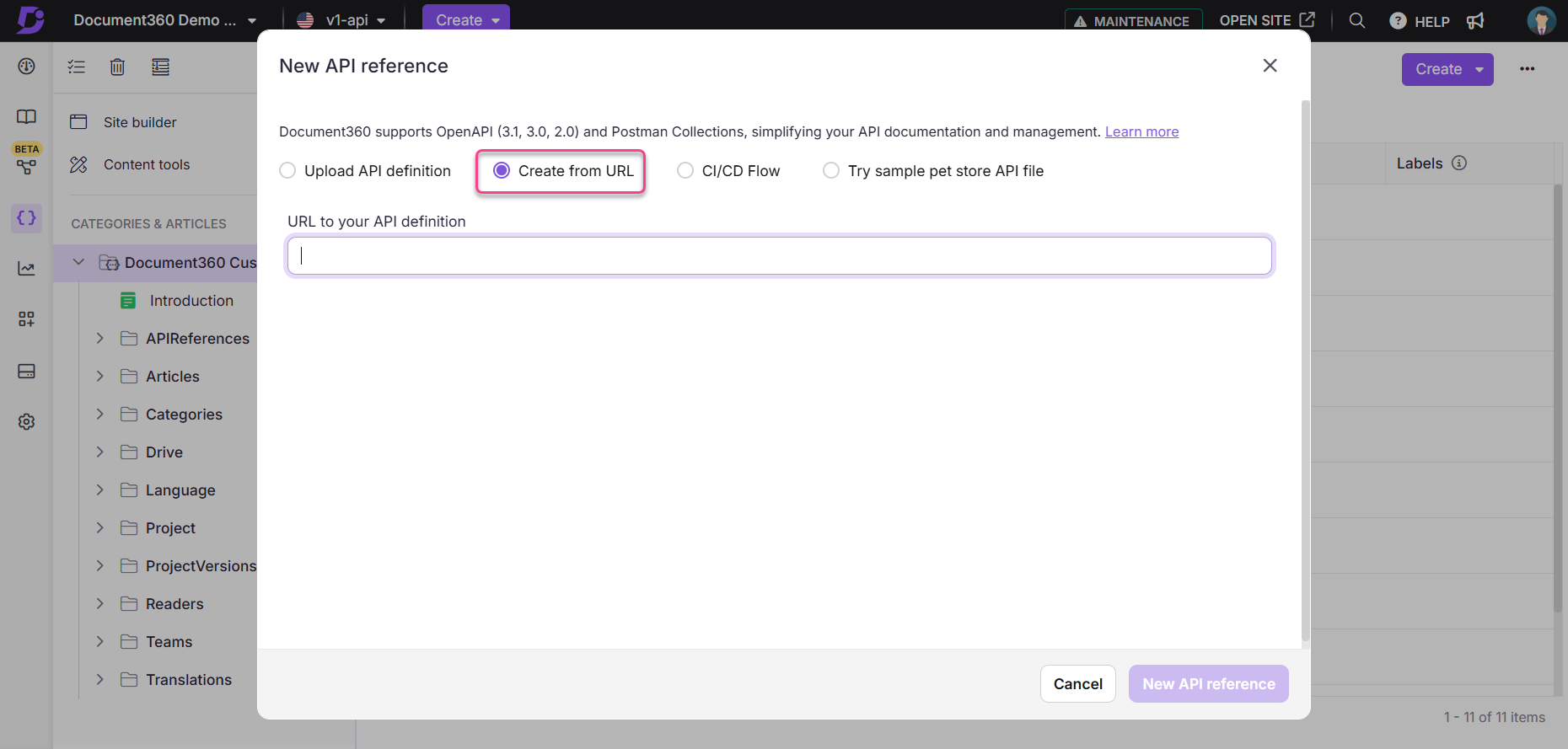Expand the Teams folder
This screenshot has width=1568, height=749.
click(x=99, y=642)
